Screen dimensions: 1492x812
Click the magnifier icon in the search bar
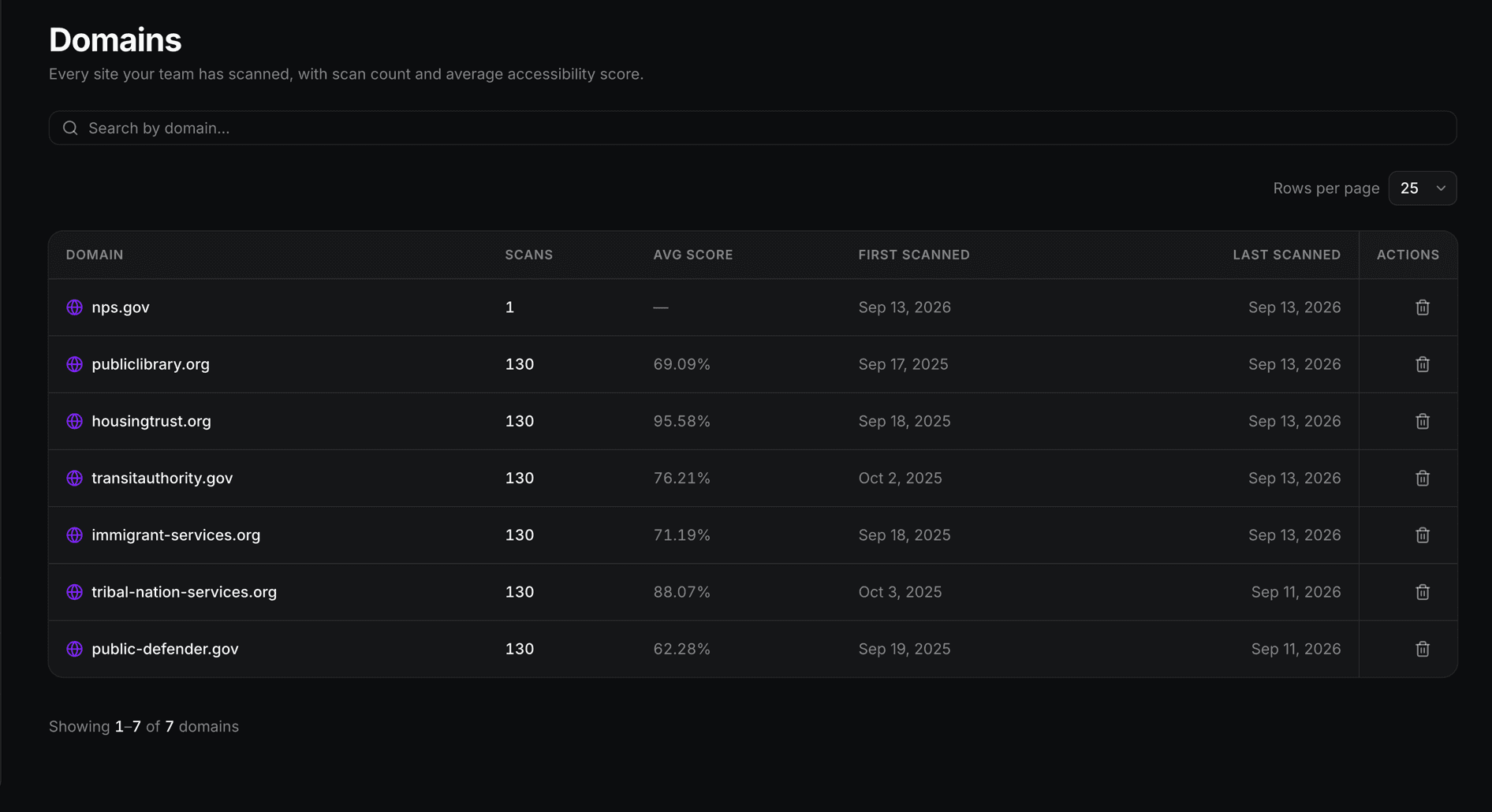tap(70, 128)
